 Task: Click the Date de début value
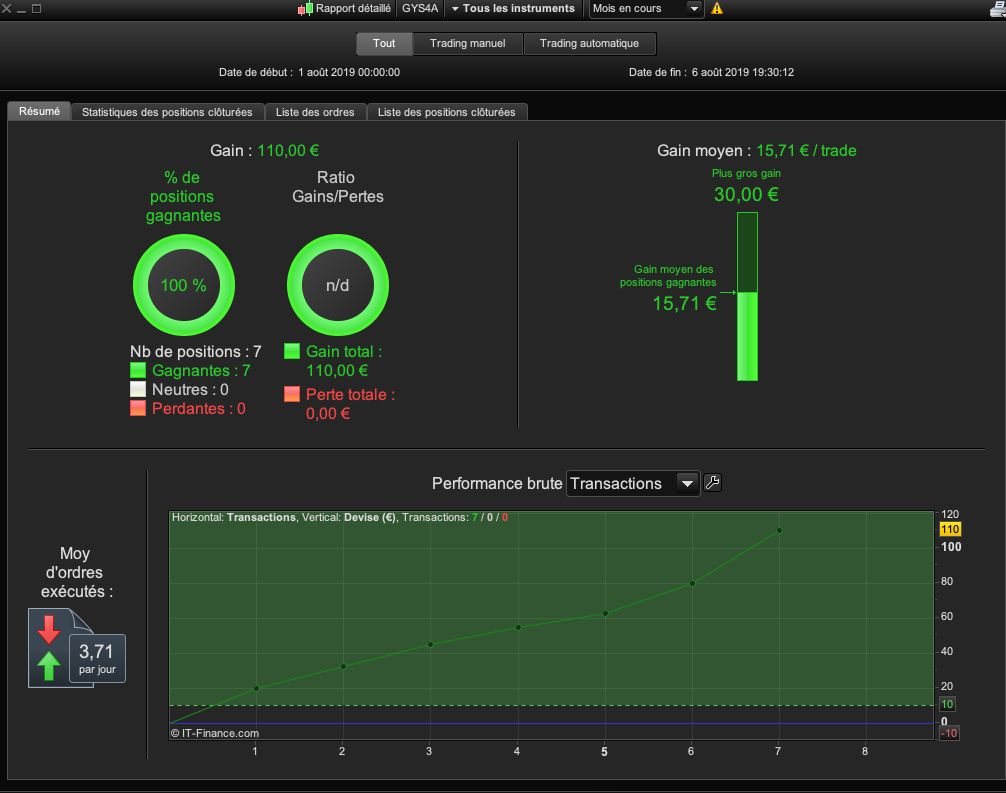tap(349, 72)
